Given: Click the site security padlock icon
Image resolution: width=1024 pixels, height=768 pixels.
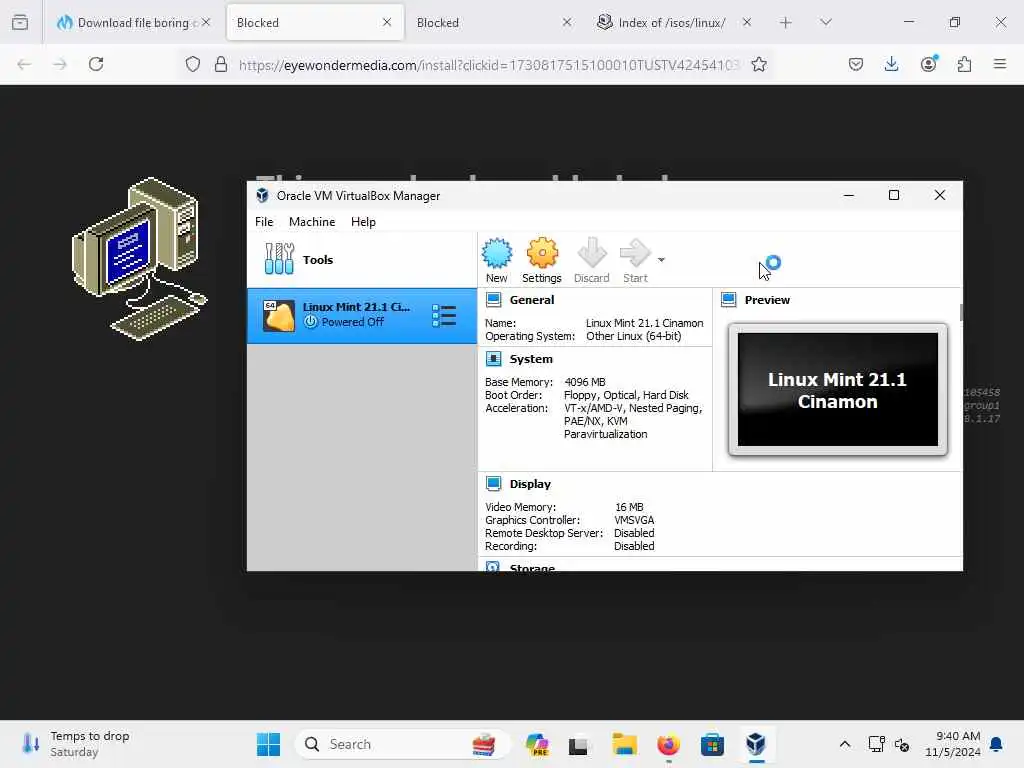Looking at the screenshot, I should pos(221,64).
